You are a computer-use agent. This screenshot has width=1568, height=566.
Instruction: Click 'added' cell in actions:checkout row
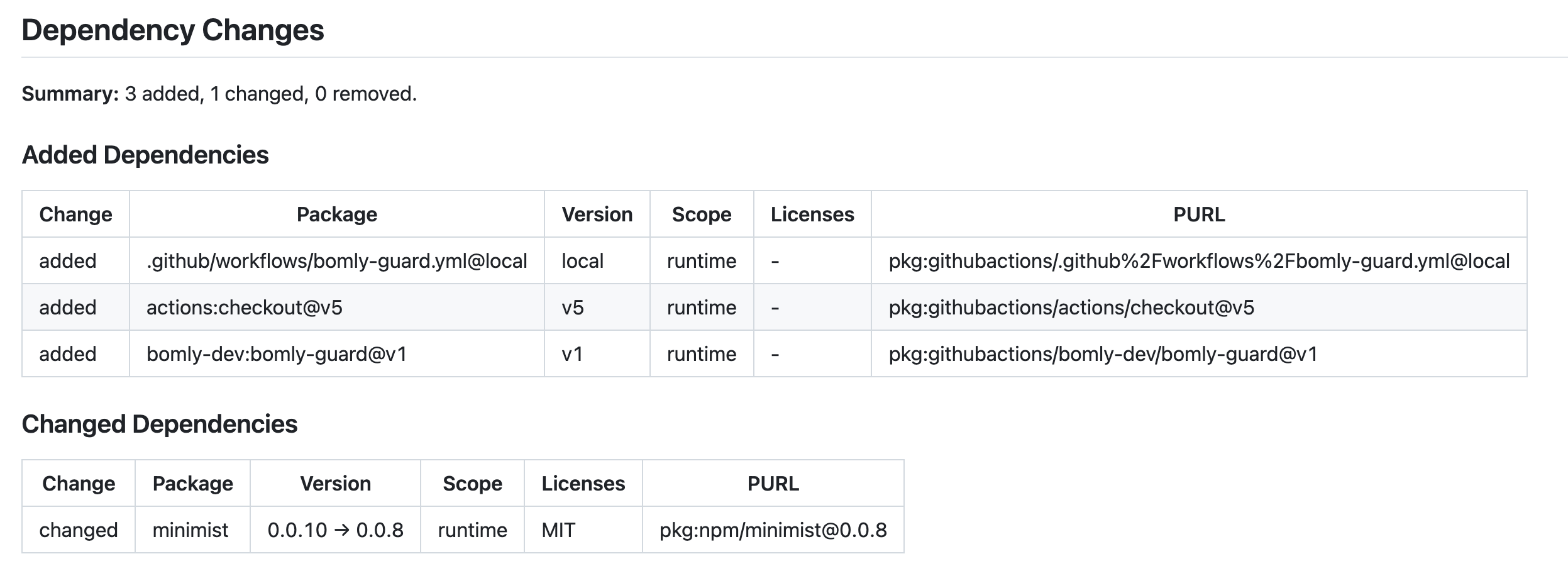click(x=76, y=308)
